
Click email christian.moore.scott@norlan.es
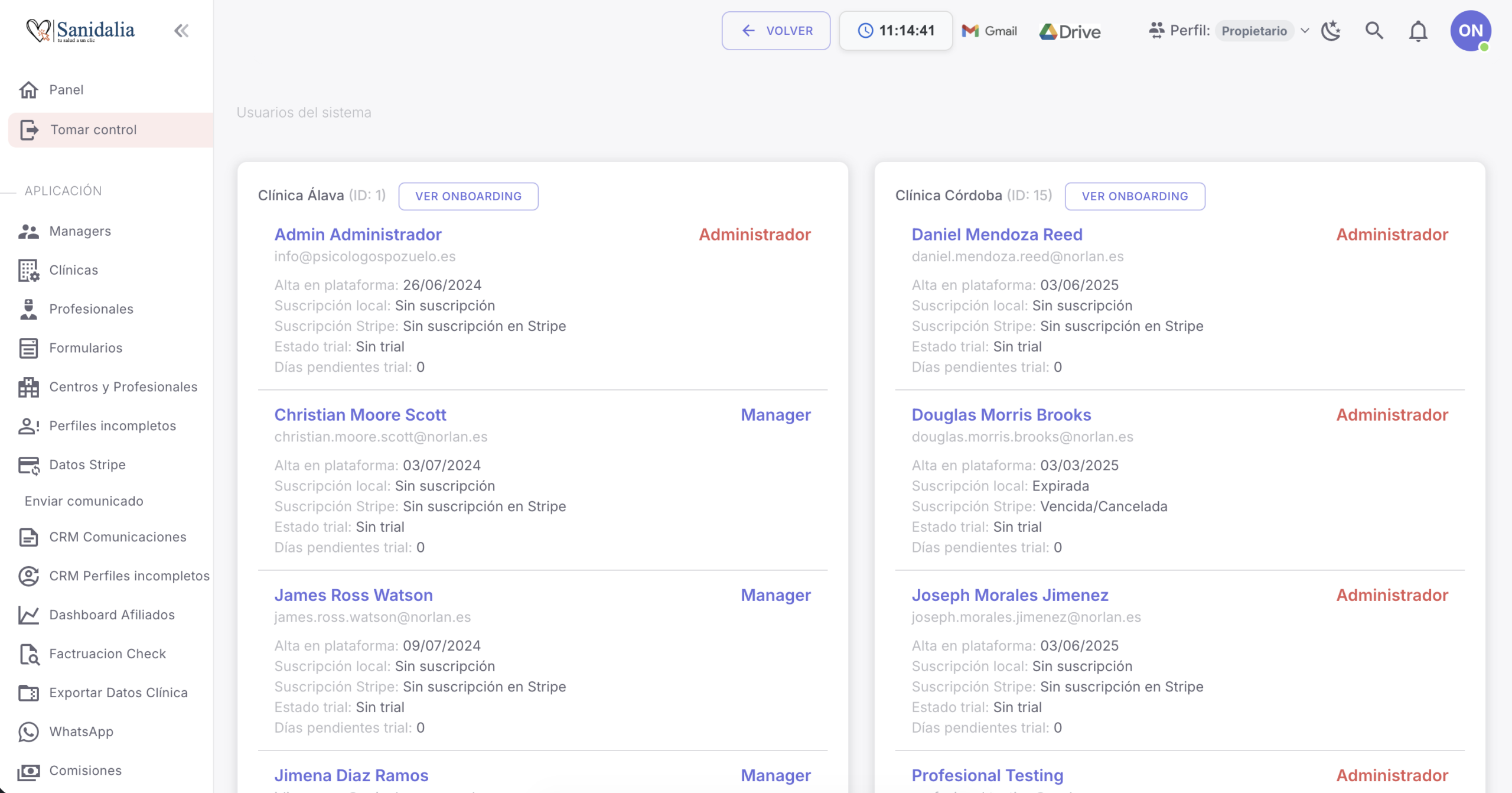point(381,437)
